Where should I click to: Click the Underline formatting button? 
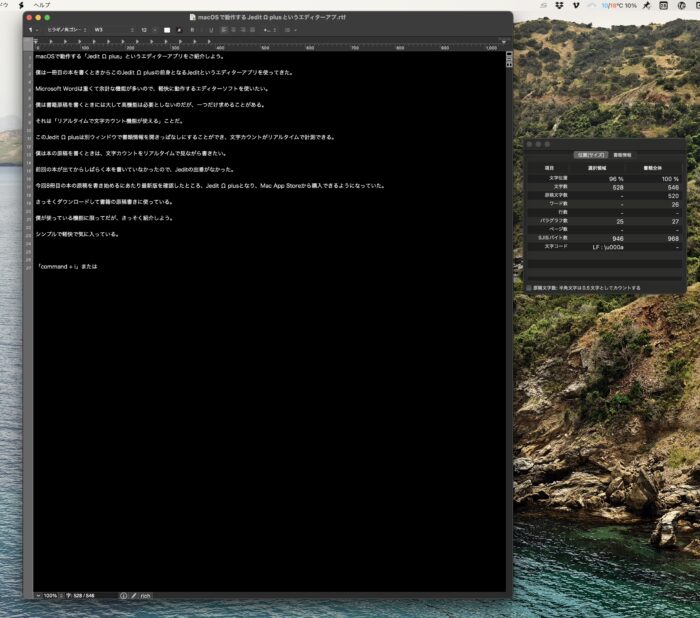211,30
